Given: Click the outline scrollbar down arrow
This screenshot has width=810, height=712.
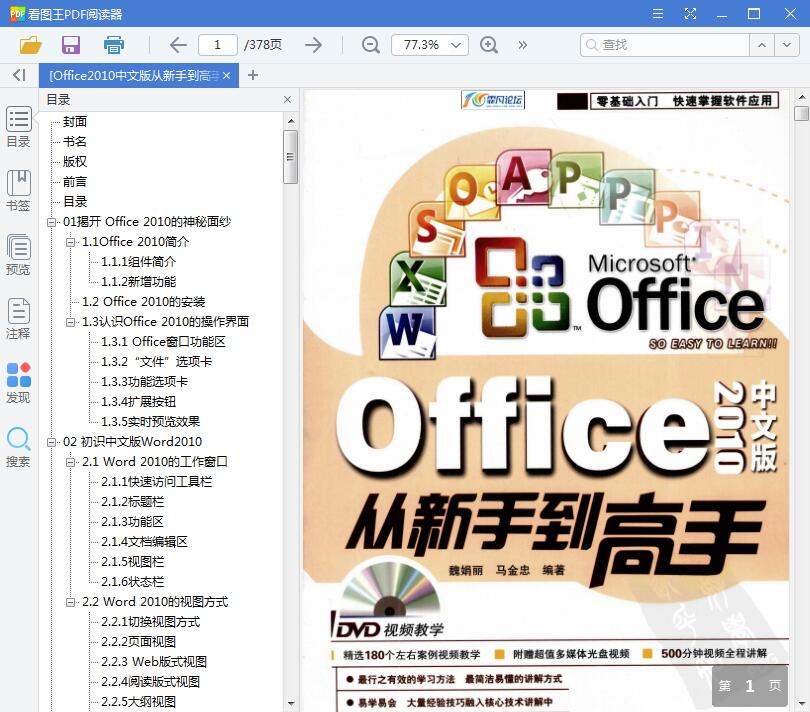Looking at the screenshot, I should click(290, 703).
